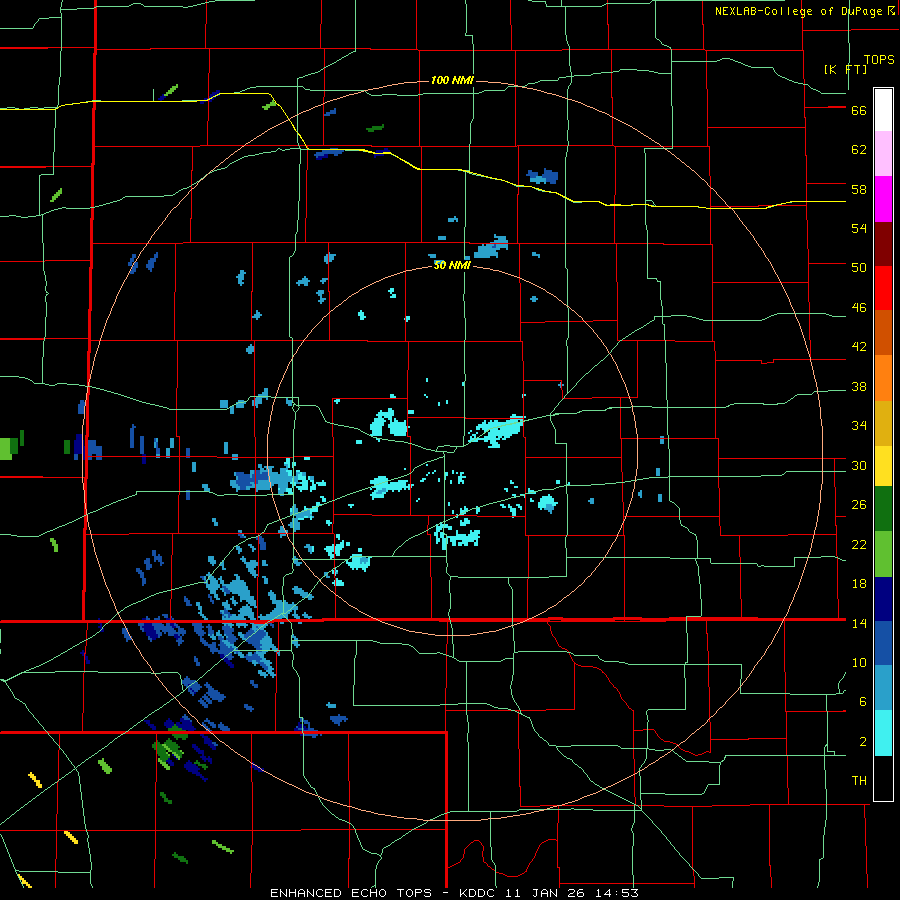900x900 pixels.
Task: Click the legend value '58'
Action: coord(859,189)
